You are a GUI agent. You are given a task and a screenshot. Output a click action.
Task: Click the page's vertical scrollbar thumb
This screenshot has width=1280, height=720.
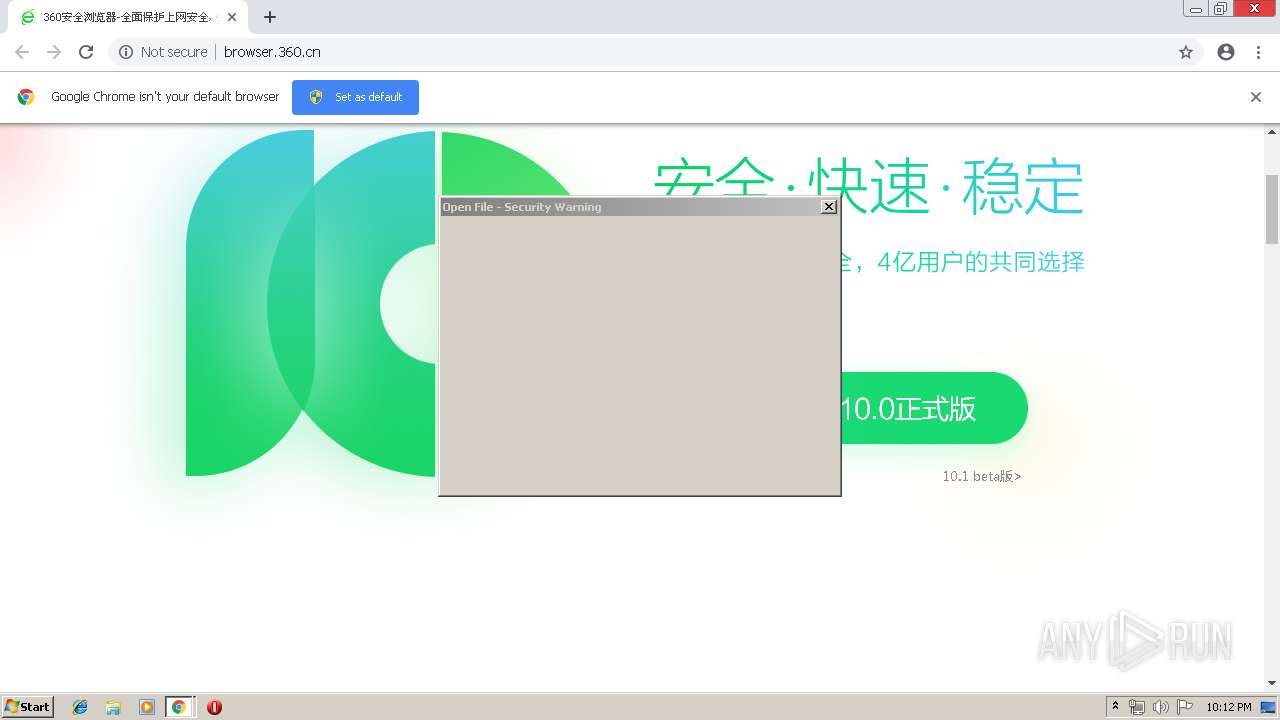tap(1272, 209)
